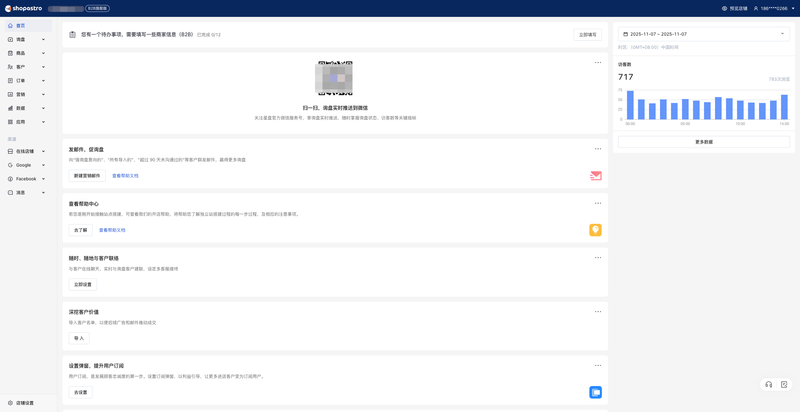Click the 营销 sidebar icon
Viewport: 800px width, 412px height.
point(11,94)
